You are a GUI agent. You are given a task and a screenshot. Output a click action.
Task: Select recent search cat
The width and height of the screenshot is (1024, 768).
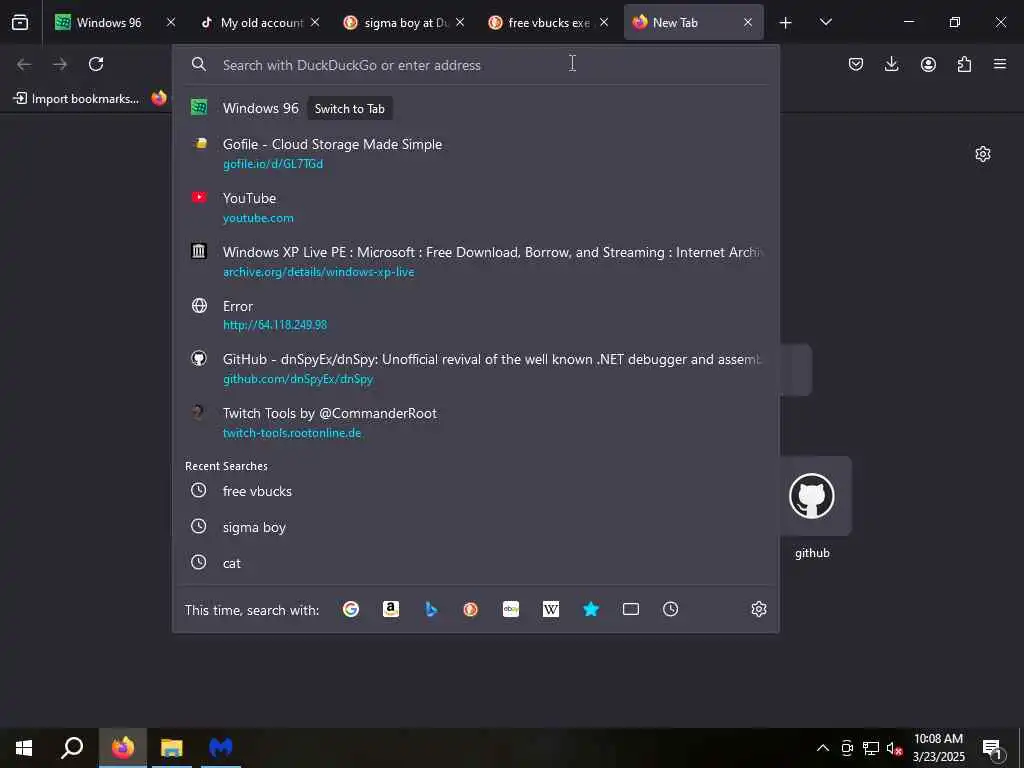(x=475, y=563)
